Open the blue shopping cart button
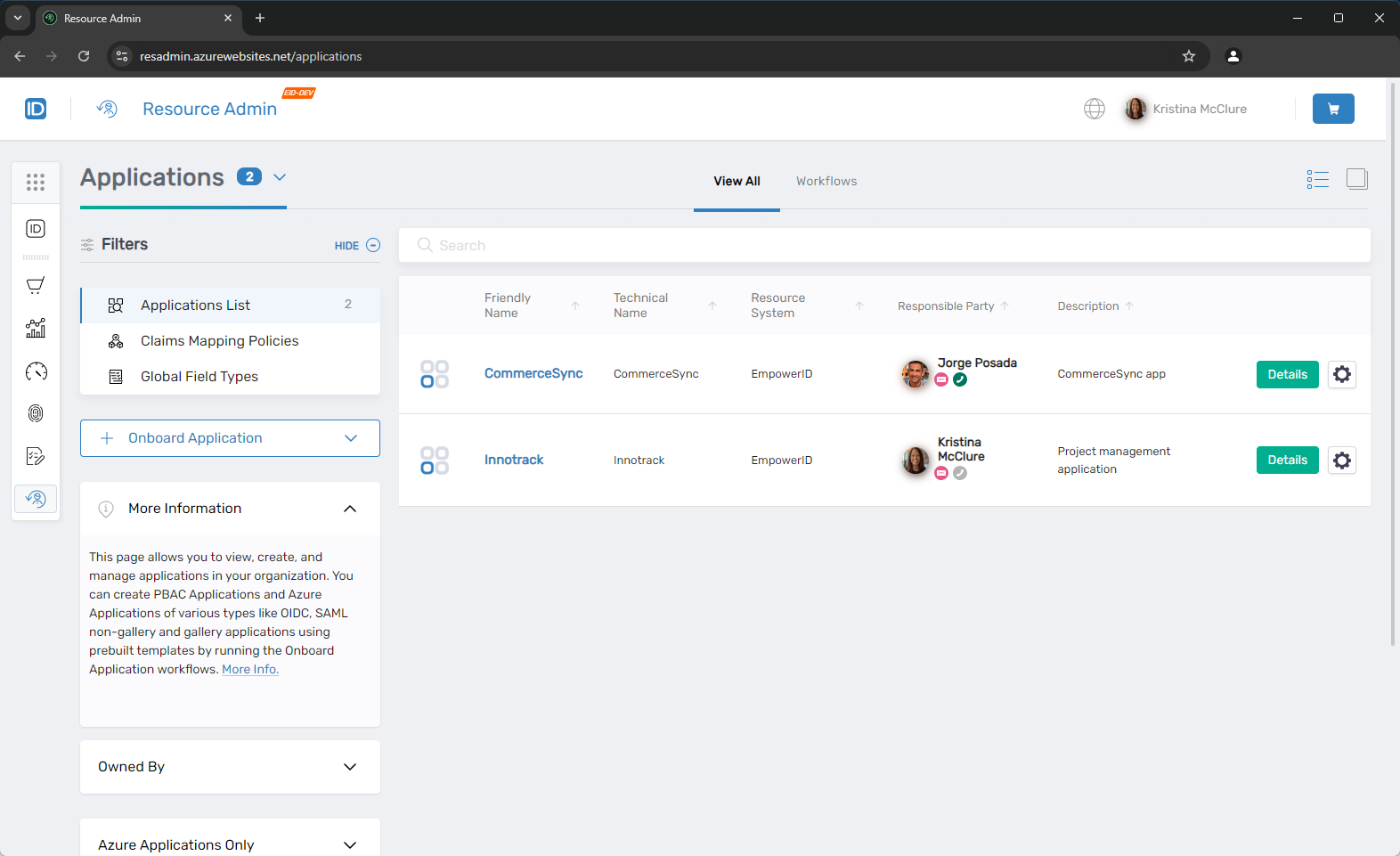 pos(1333,109)
